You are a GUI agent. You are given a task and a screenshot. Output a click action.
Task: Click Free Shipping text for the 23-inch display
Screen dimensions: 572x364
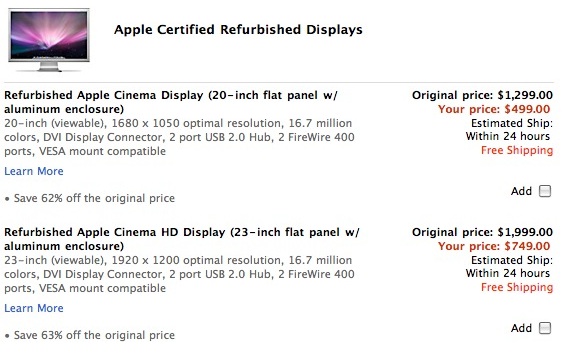[517, 287]
